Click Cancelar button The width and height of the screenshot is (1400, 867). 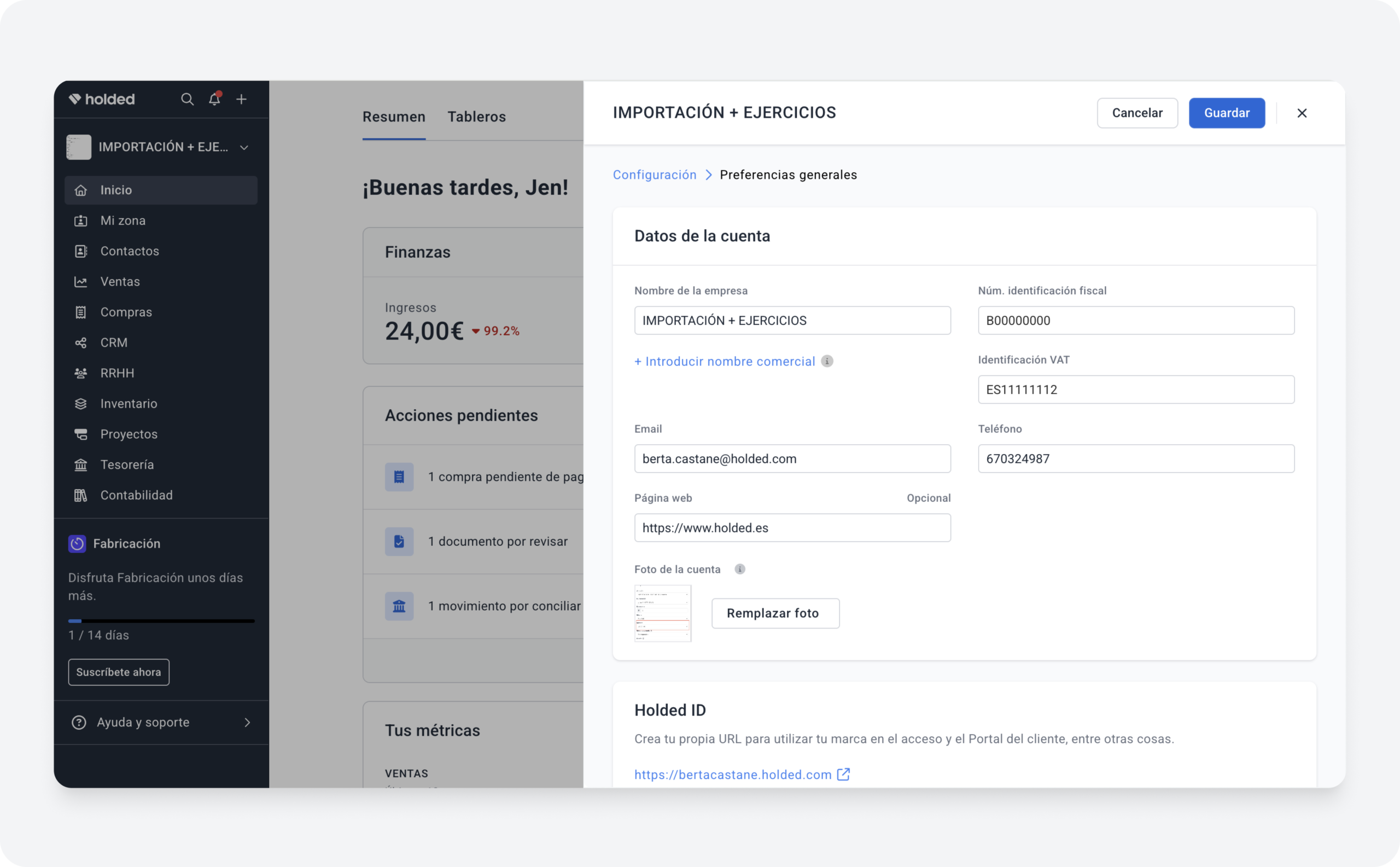[x=1137, y=113]
